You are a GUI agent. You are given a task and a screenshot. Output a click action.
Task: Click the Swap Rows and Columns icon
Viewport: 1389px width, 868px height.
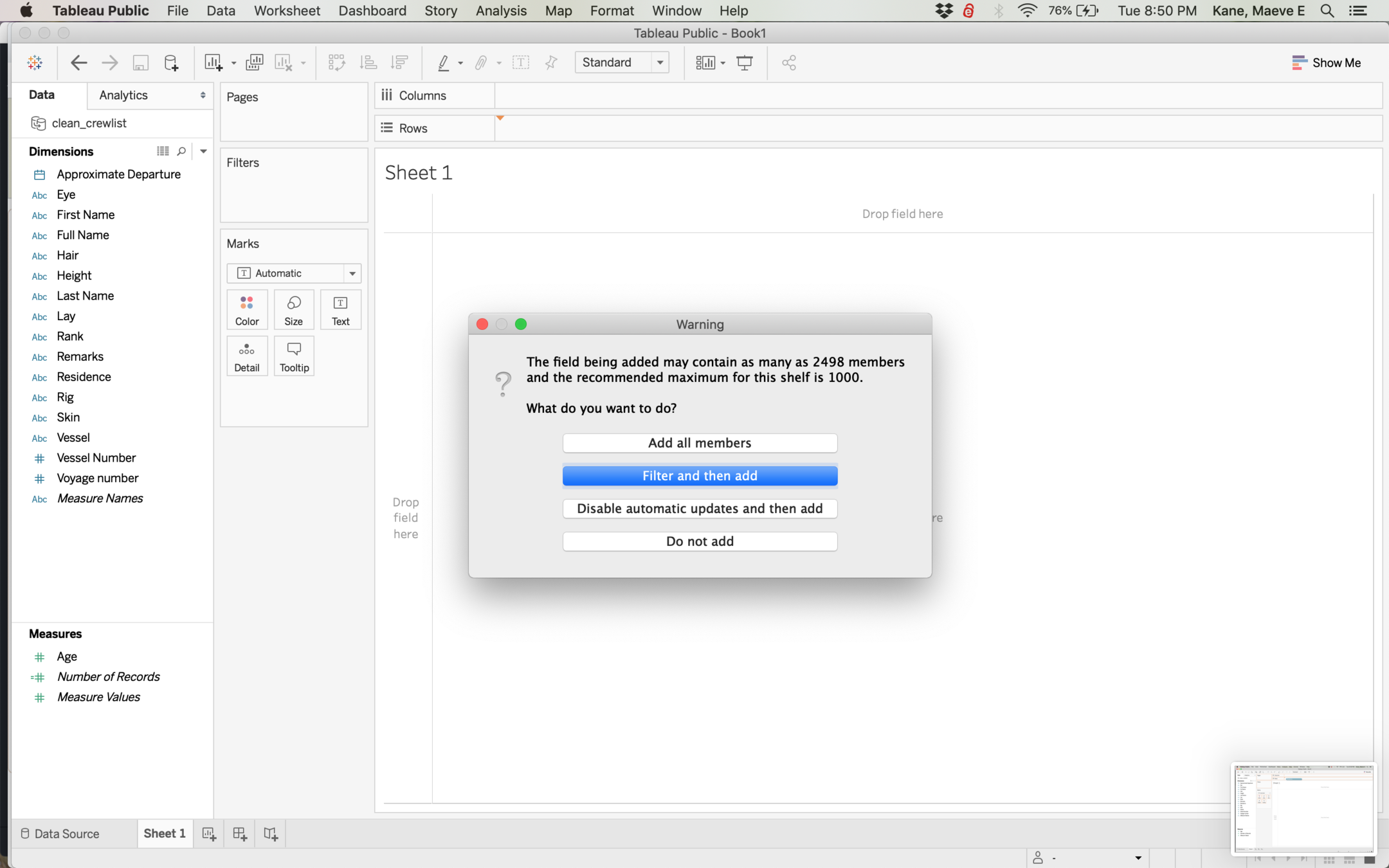pos(336,62)
